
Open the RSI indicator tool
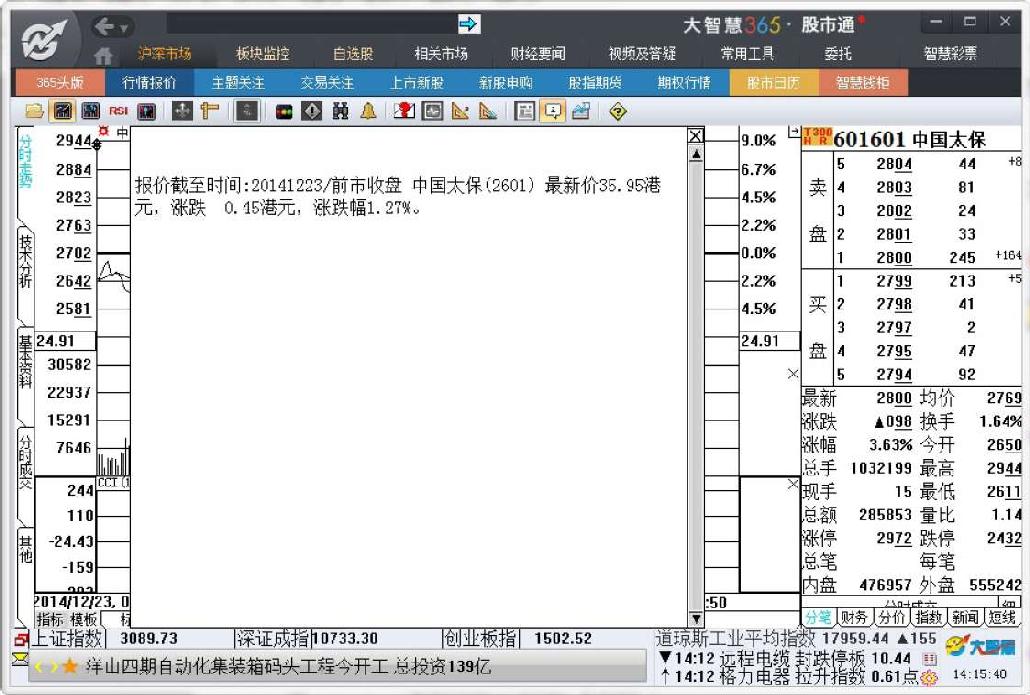118,111
